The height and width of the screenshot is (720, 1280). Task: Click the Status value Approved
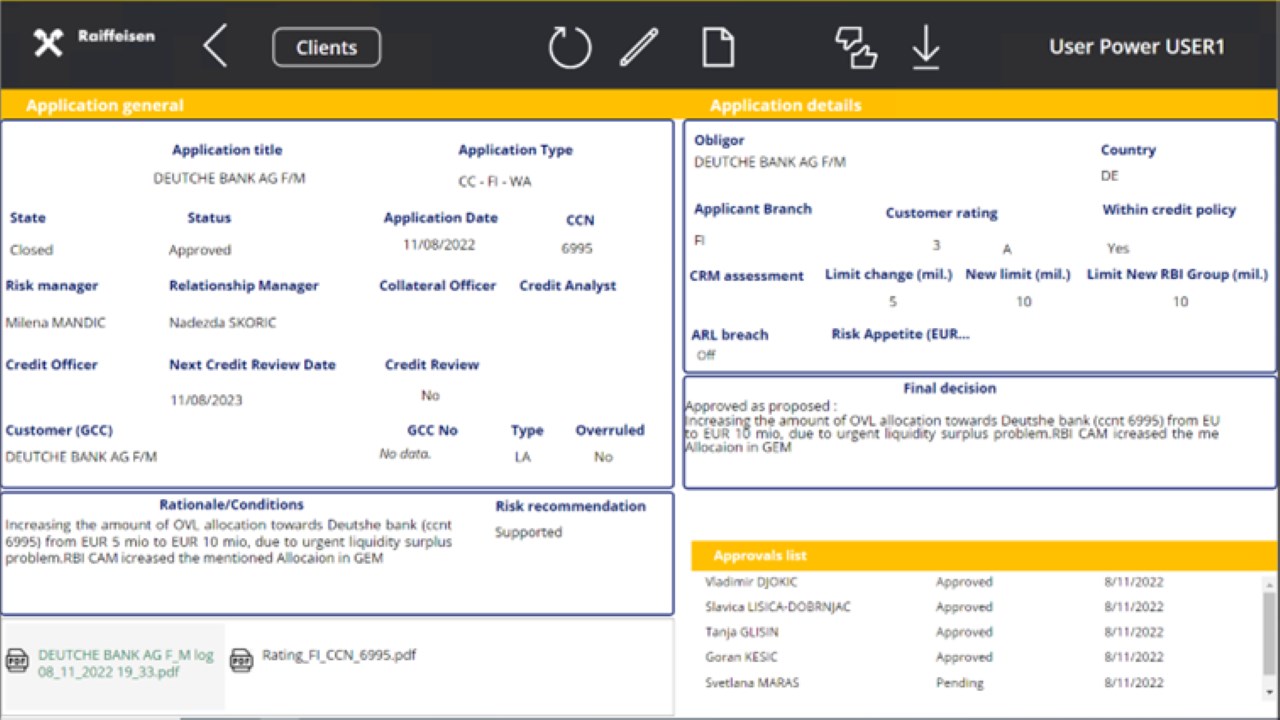[200, 250]
